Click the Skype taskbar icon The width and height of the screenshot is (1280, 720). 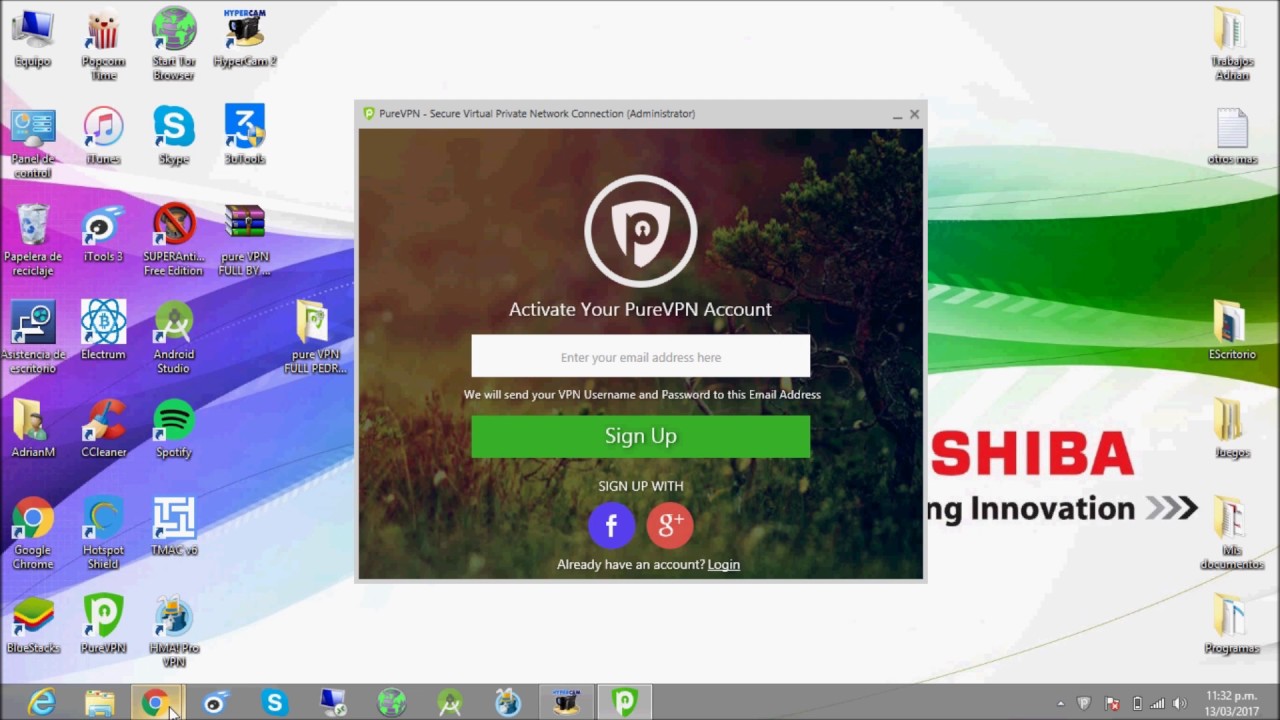point(274,703)
